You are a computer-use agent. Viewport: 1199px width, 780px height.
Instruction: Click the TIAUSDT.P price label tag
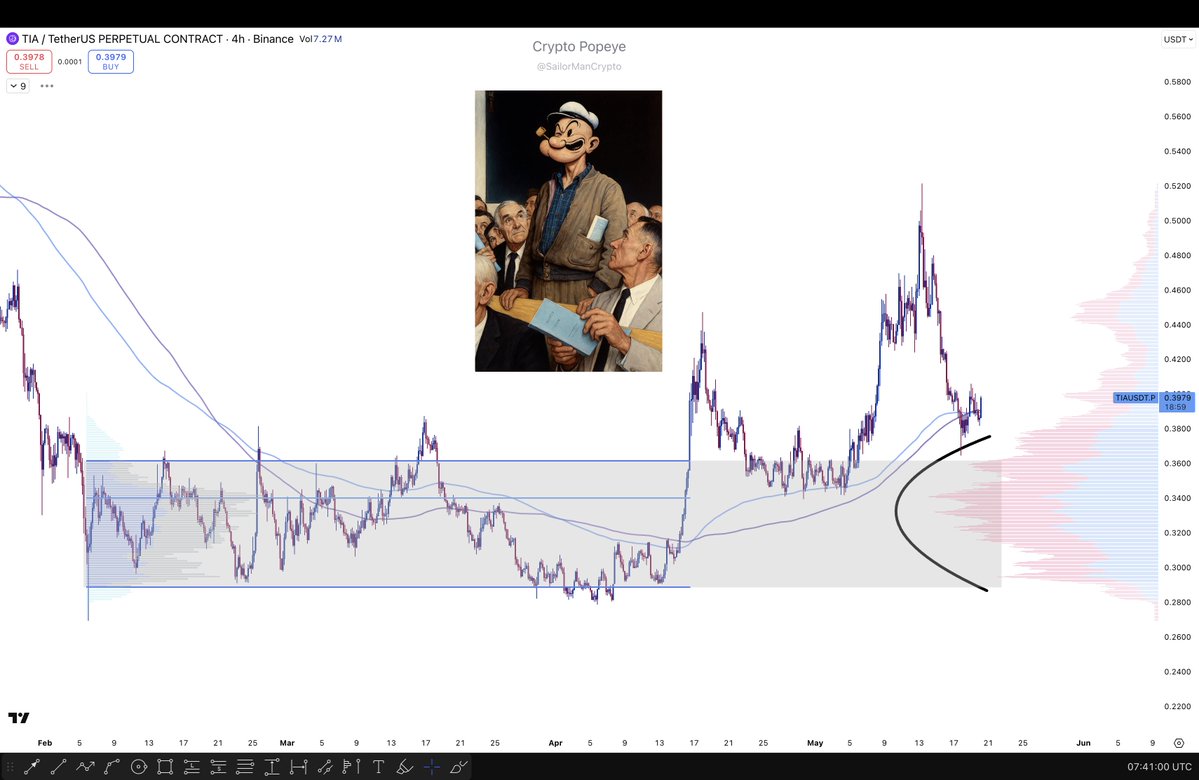(1135, 398)
